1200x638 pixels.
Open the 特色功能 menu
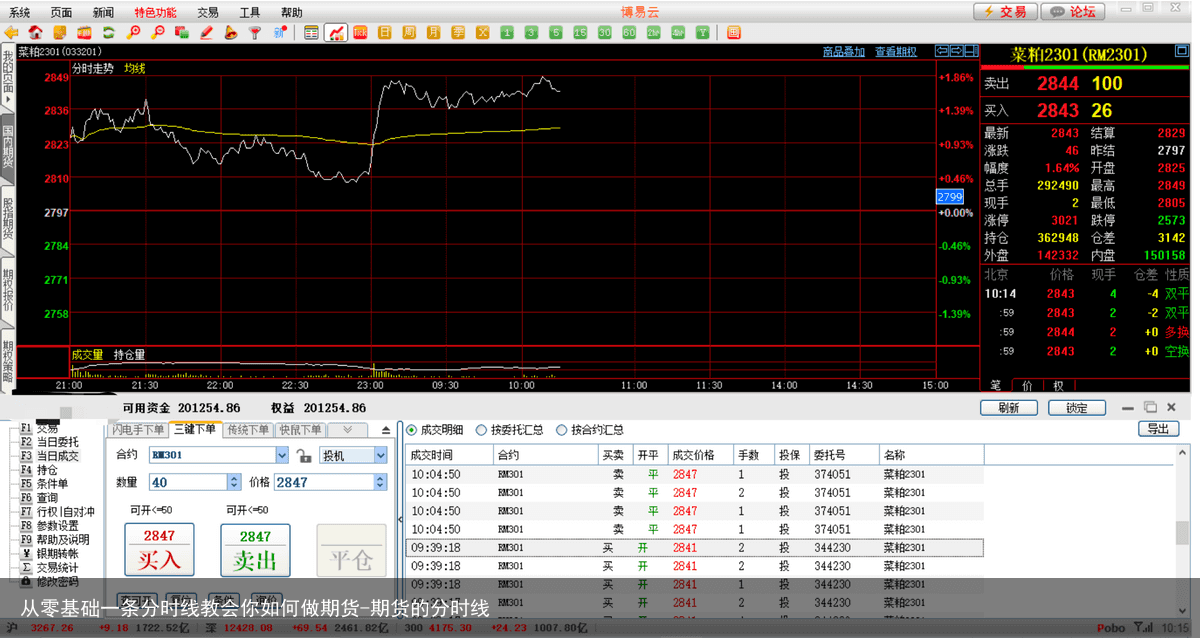[x=155, y=12]
